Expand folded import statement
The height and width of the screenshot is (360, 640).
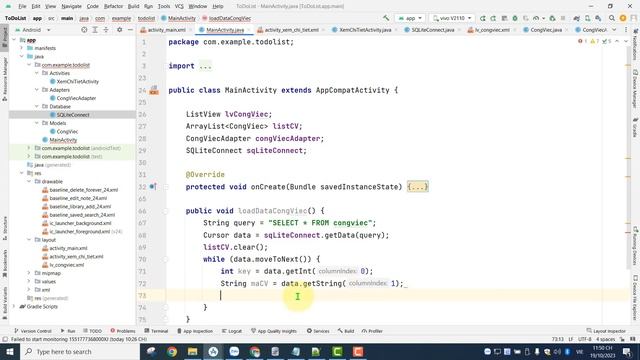point(205,66)
